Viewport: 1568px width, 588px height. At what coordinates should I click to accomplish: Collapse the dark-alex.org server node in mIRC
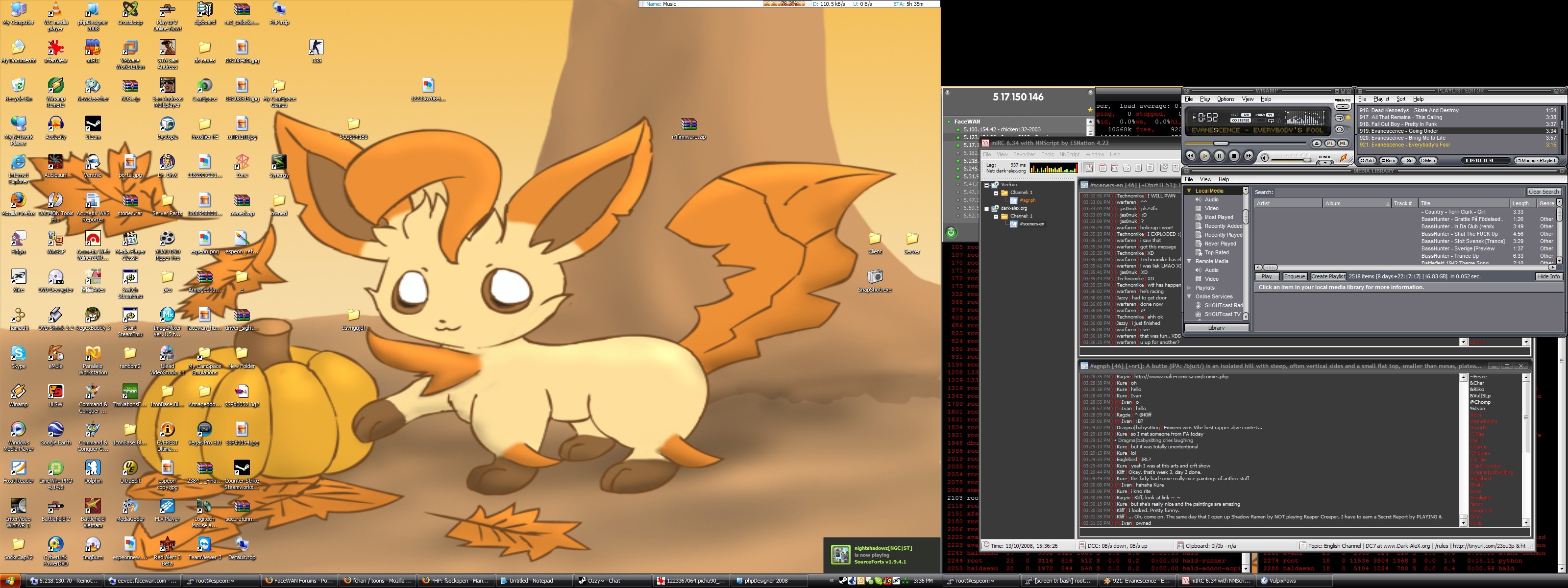pos(987,209)
